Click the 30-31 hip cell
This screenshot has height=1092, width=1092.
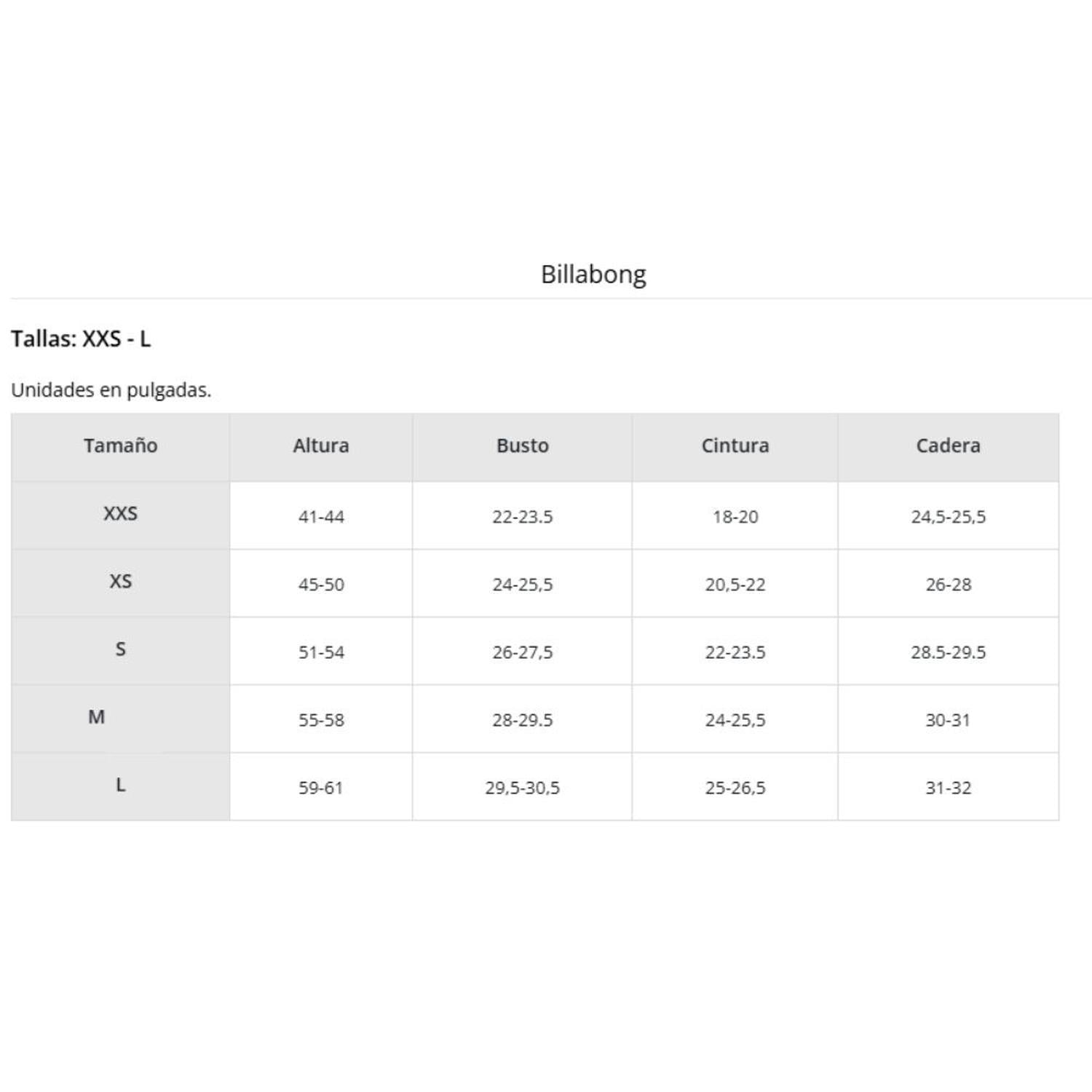click(949, 720)
